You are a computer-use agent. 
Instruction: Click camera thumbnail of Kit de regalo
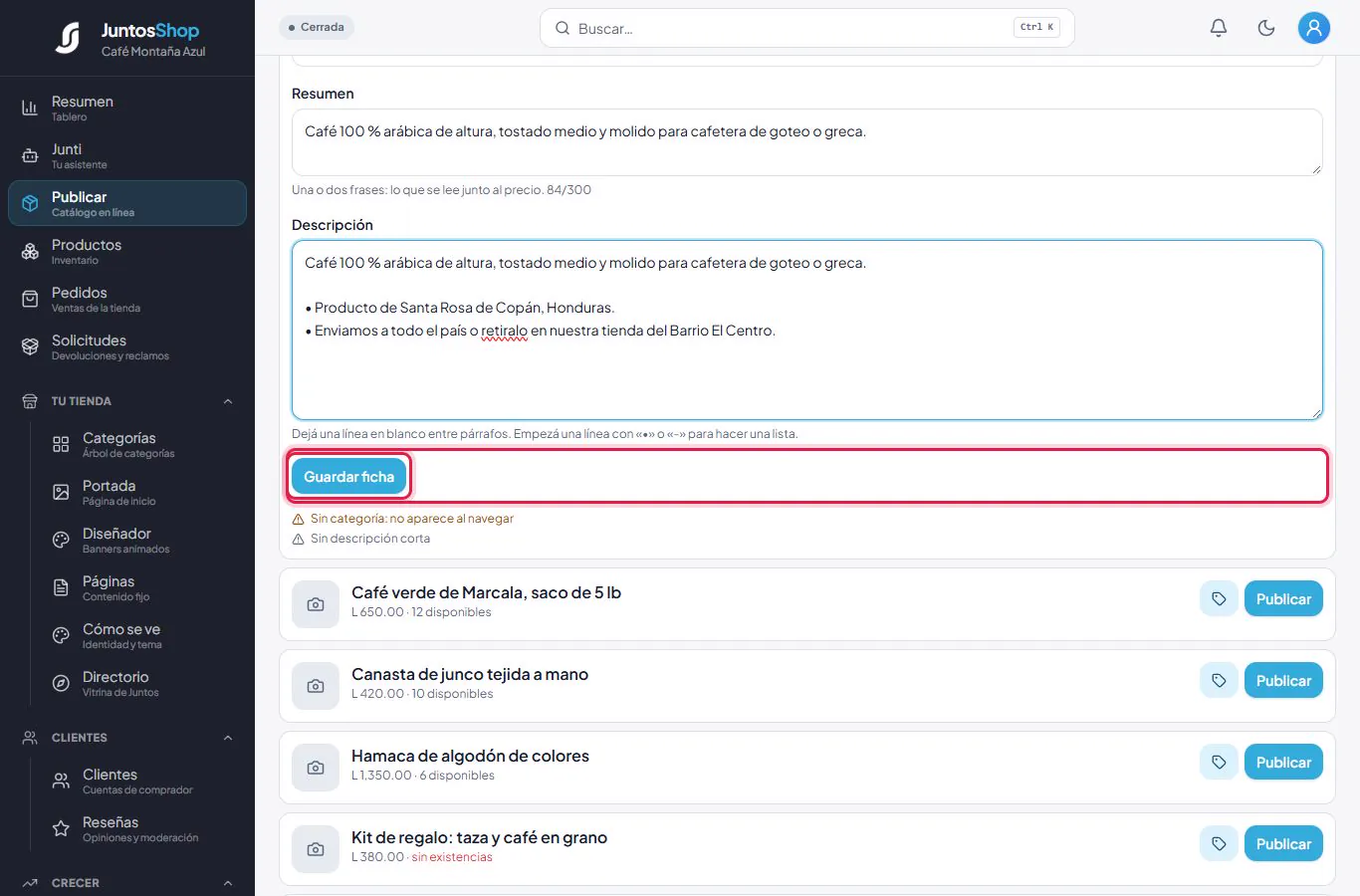click(x=316, y=849)
